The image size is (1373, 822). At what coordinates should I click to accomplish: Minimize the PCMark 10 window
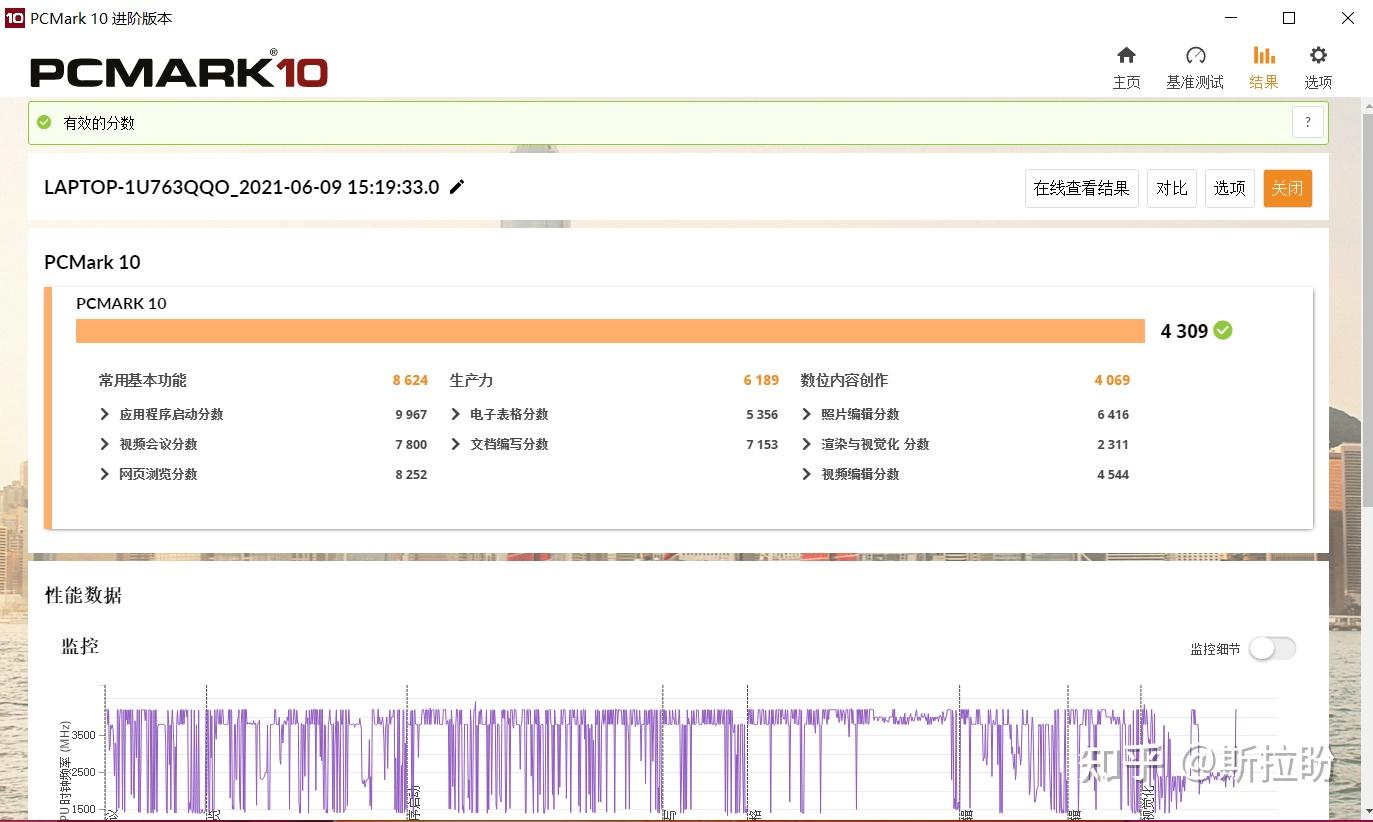pos(1231,18)
